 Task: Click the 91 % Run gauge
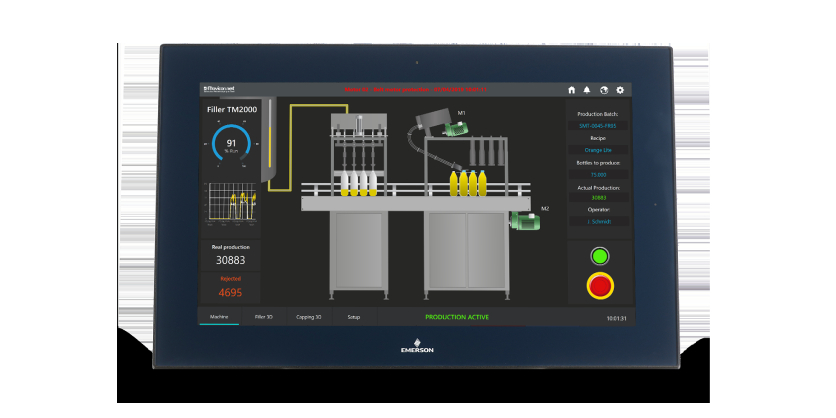231,144
